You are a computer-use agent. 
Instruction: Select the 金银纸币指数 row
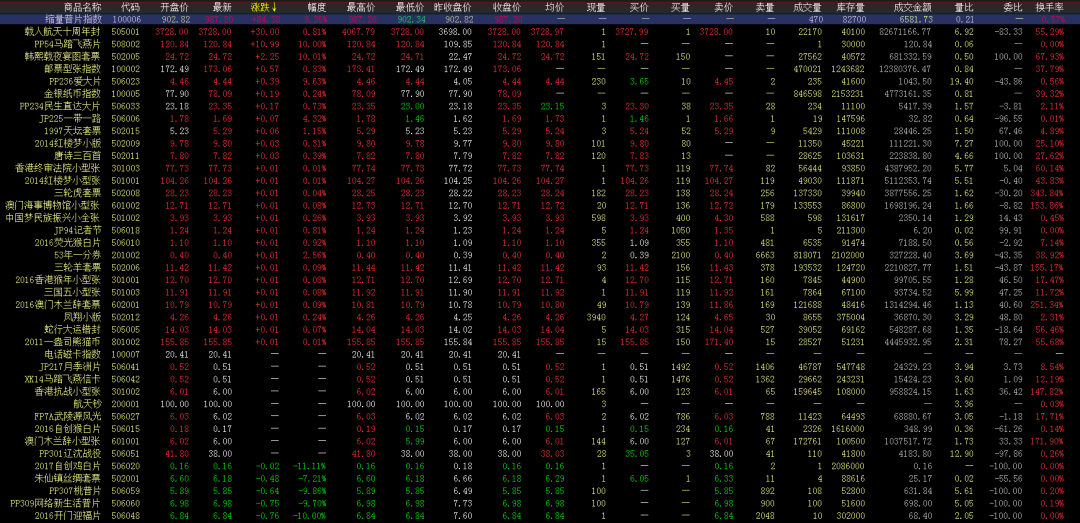tap(540, 93)
